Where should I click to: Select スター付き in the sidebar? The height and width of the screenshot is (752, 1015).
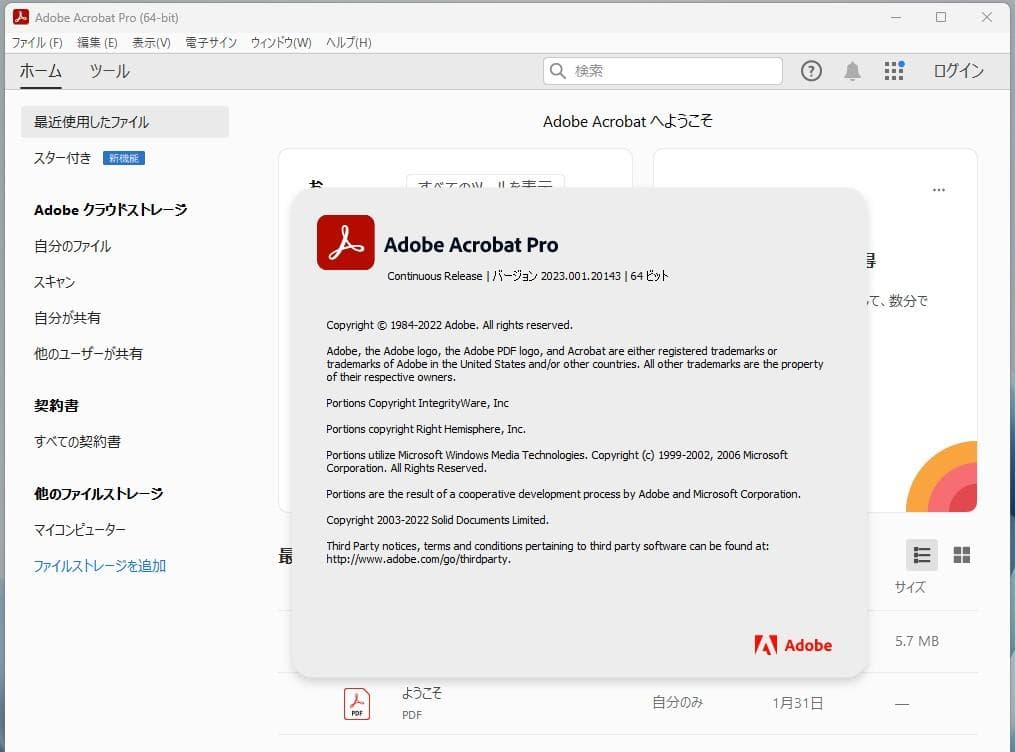pyautogui.click(x=61, y=158)
